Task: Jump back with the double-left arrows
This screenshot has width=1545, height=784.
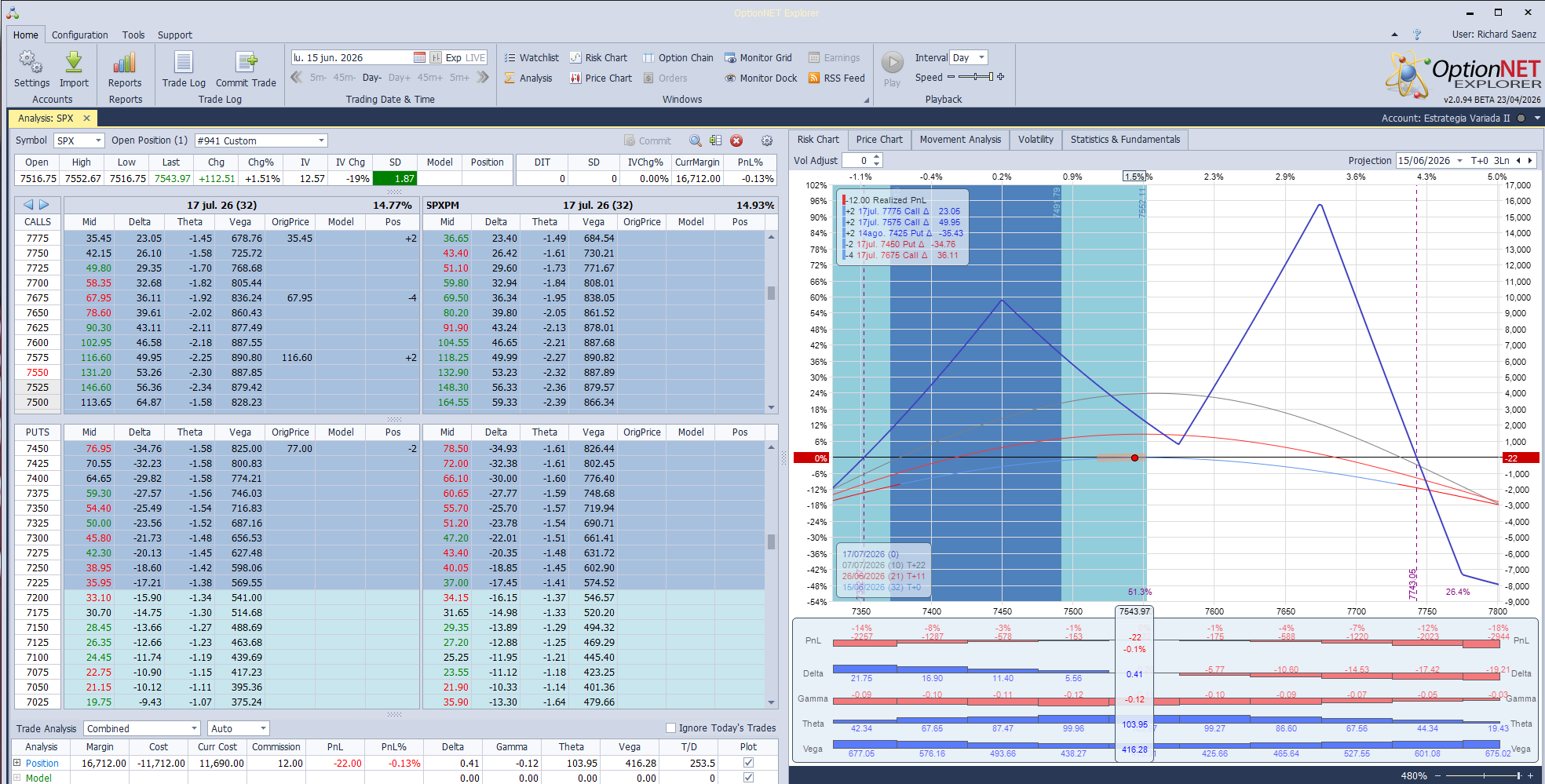Action: click(297, 77)
